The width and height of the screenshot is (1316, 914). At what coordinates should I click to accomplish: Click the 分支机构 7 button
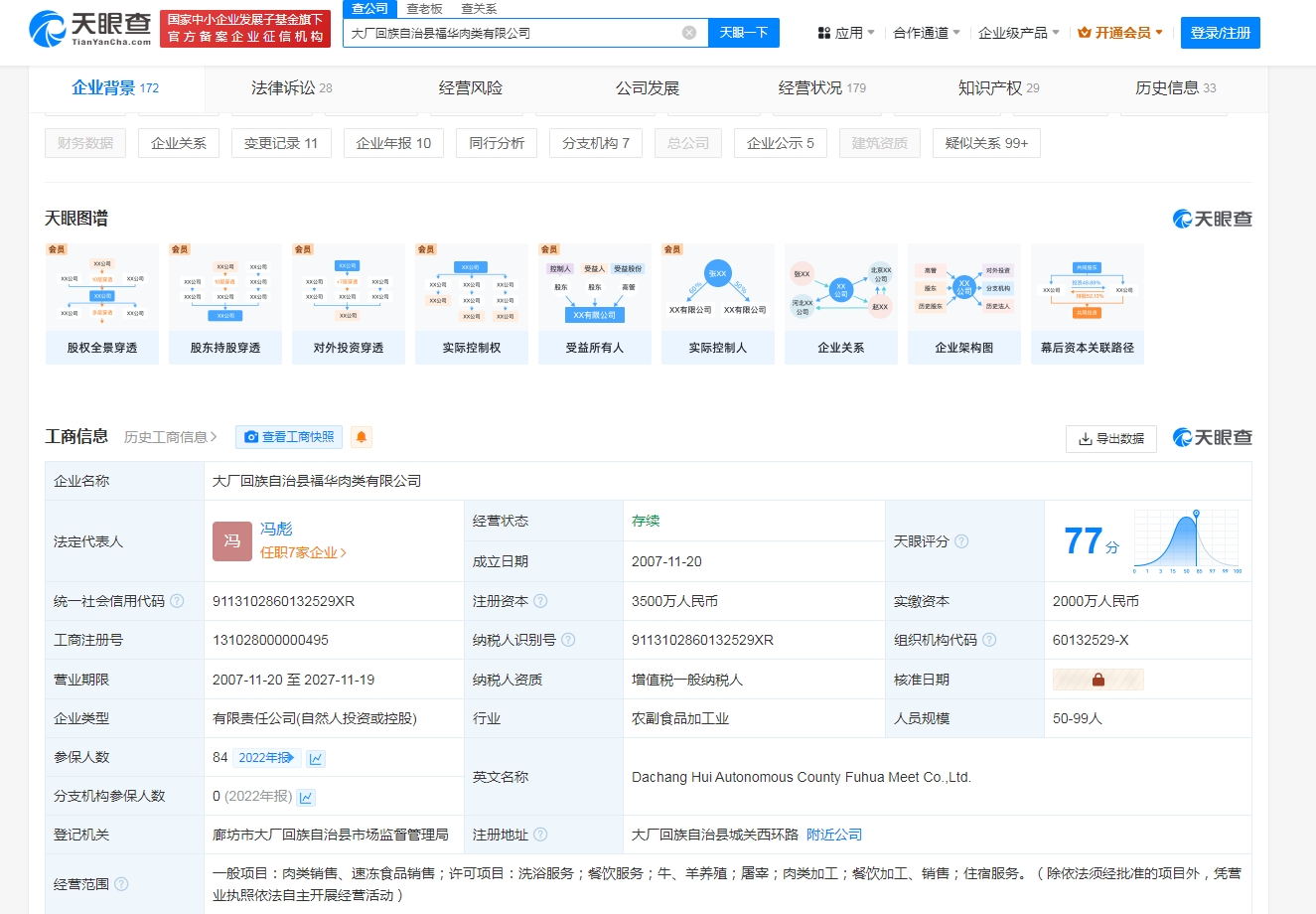point(596,143)
